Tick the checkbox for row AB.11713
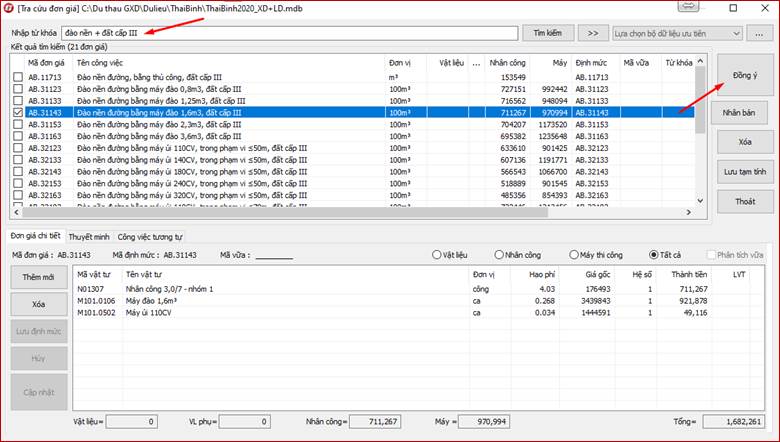Screen dimensions: 780x442 (x=17, y=77)
